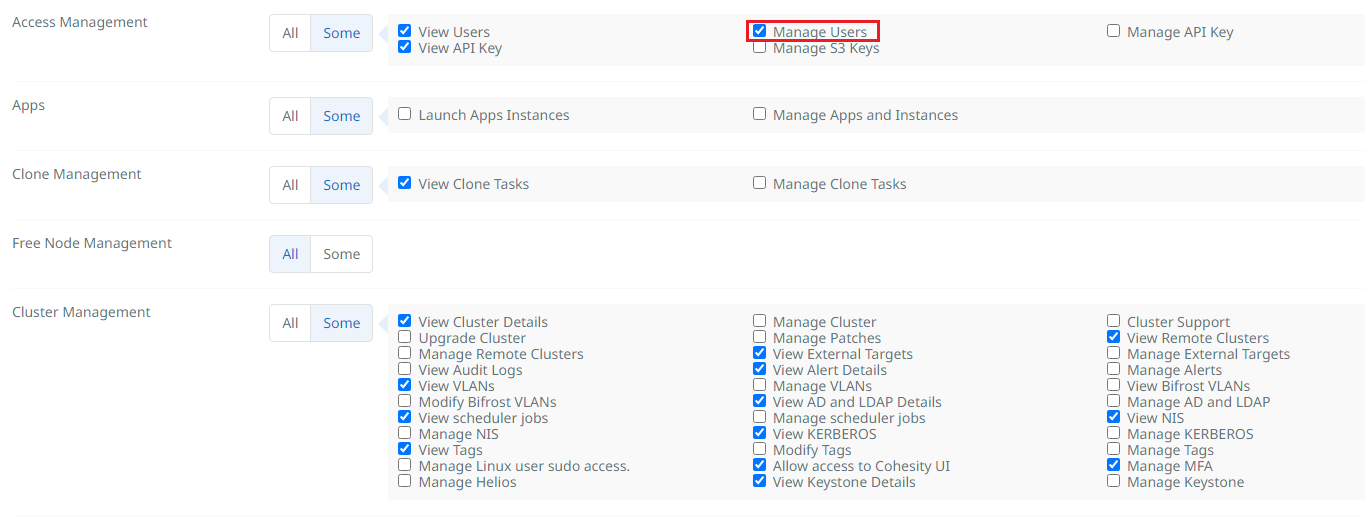Image resolution: width=1365 pixels, height=517 pixels.
Task: Enable the View Bifrost VLANs checkbox
Action: [1113, 385]
